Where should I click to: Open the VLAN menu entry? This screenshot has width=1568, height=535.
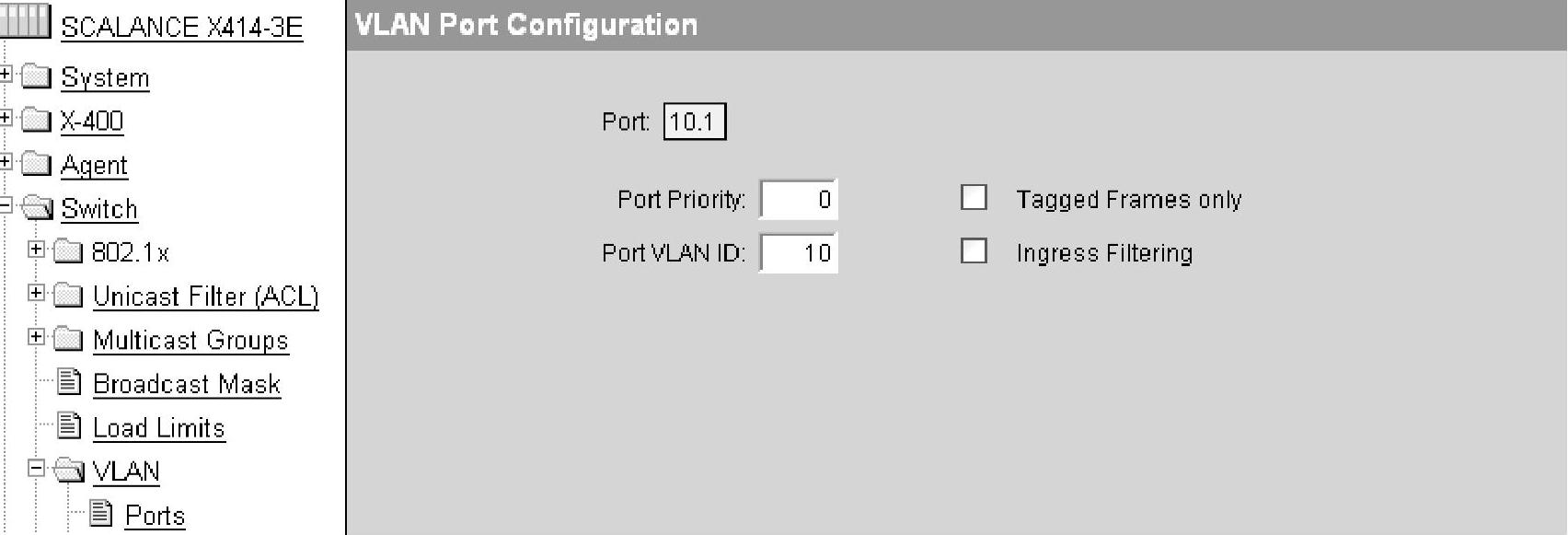[x=126, y=471]
